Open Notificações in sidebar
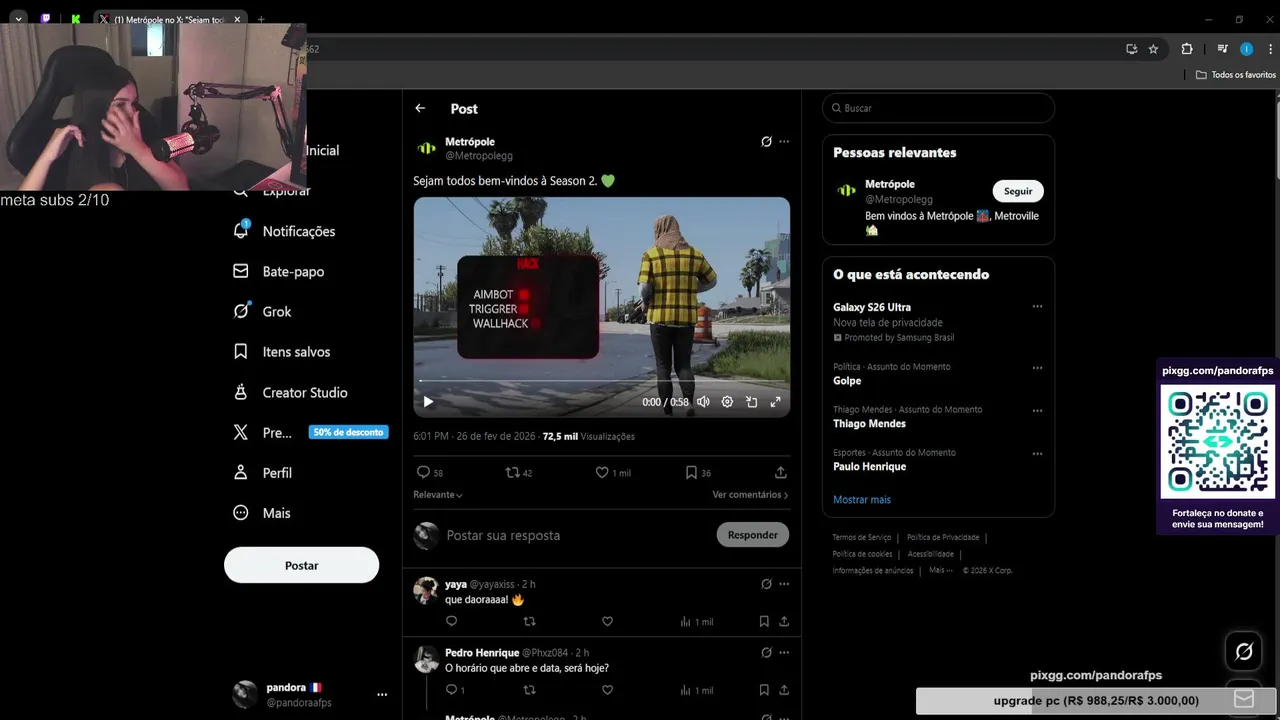Screen dimensions: 1280x720 (284, 231)
